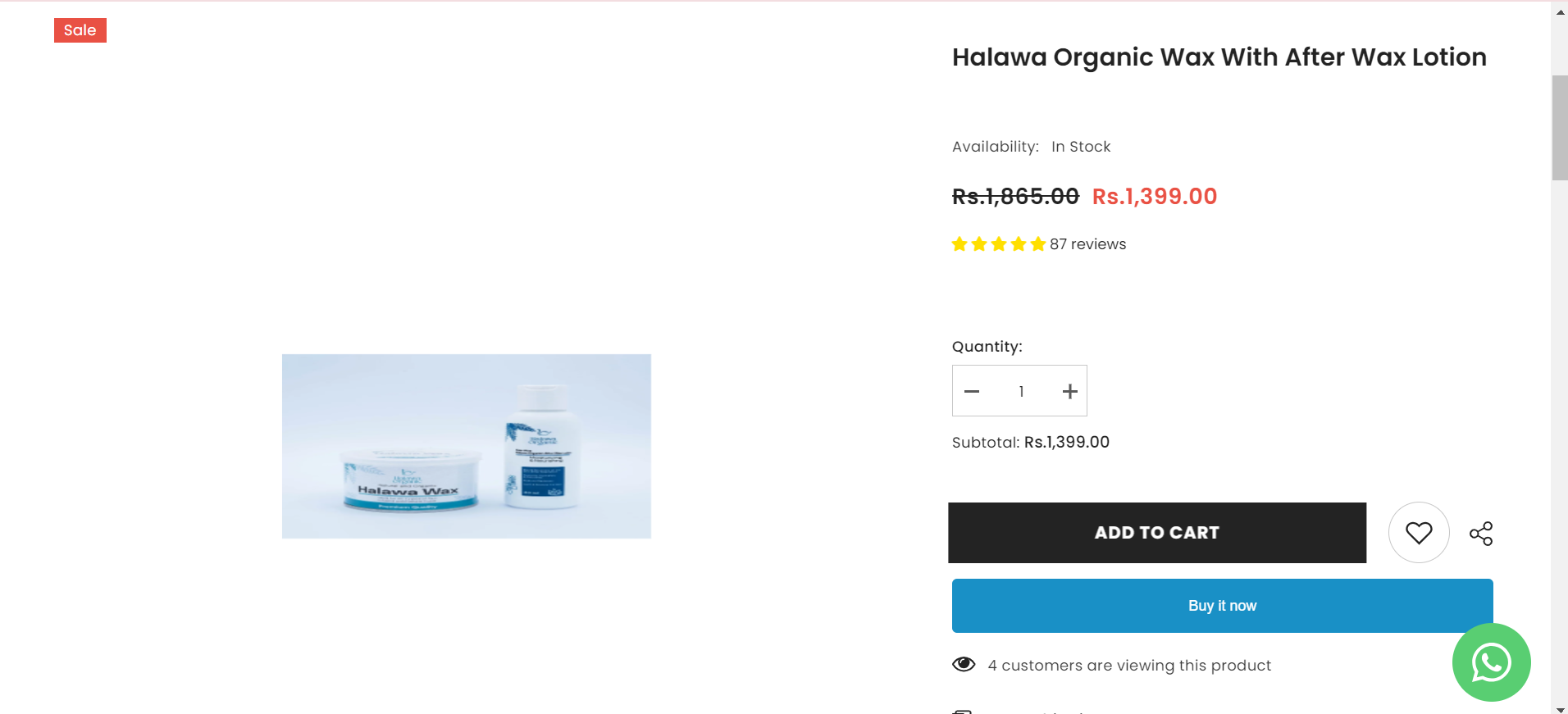Click the red Sale badge
The image size is (1568, 714).
(x=80, y=30)
